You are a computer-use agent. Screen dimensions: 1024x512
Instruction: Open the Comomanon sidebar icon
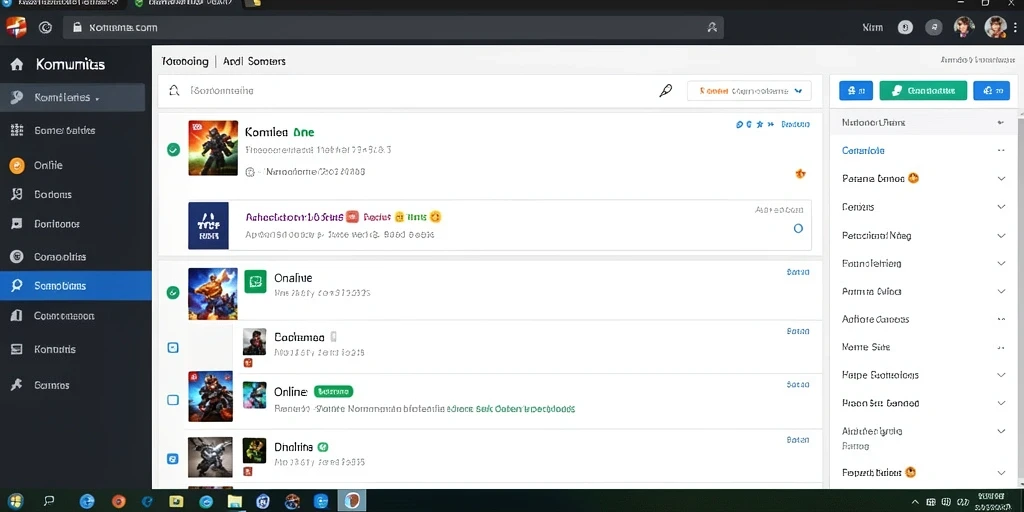(x=17, y=315)
